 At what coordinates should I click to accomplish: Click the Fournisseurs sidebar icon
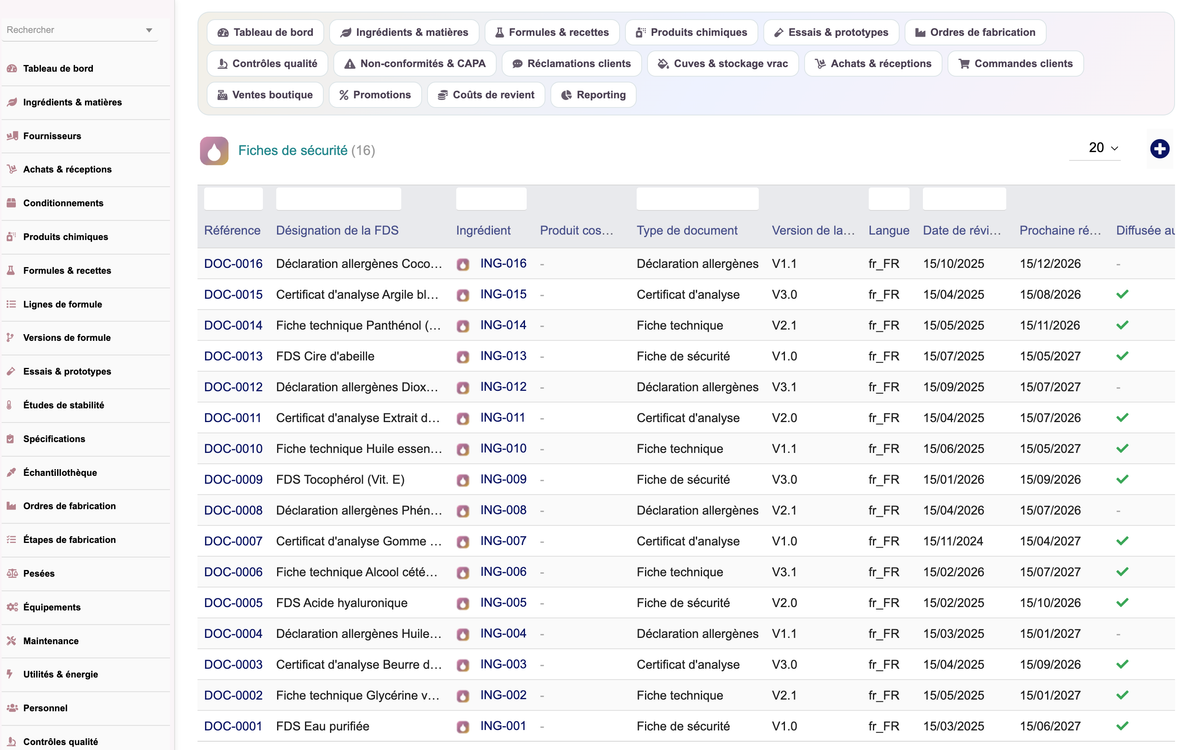coord(12,136)
